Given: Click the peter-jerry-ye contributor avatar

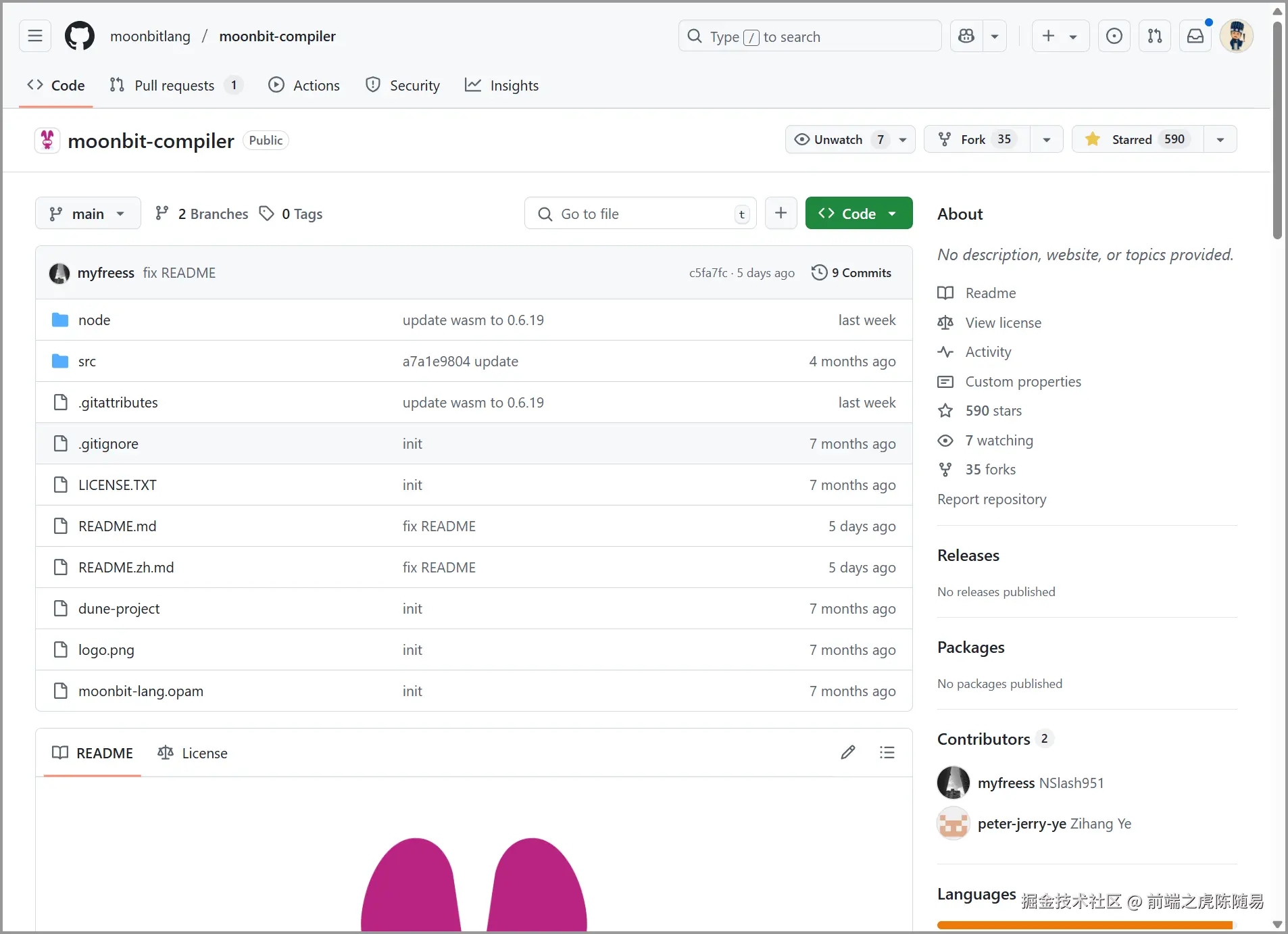Looking at the screenshot, I should (x=953, y=823).
